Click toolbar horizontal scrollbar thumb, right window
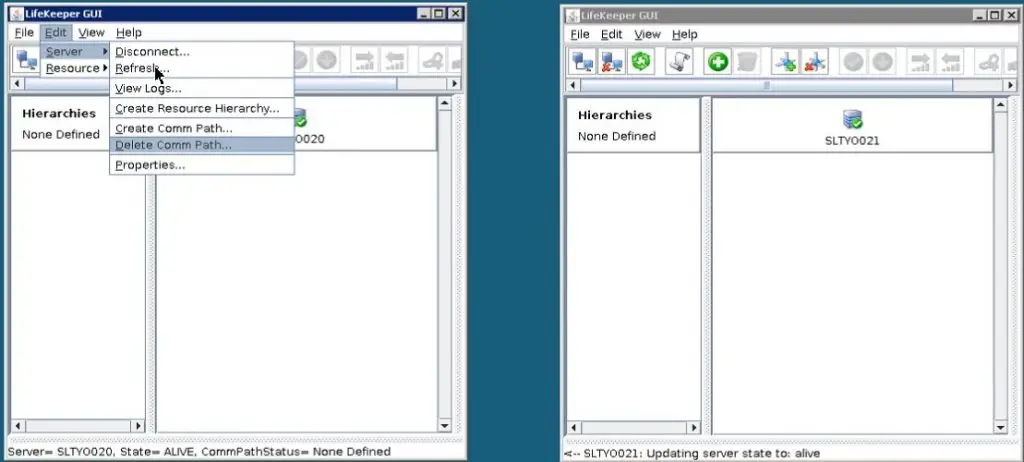Screen dimensions: 1024x462 point(767,85)
